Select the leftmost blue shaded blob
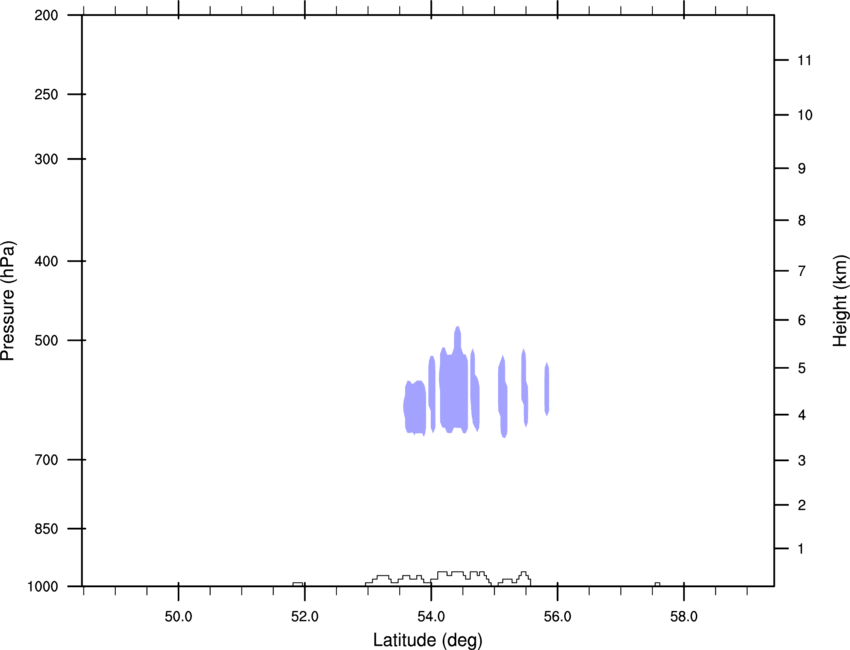The width and height of the screenshot is (850, 650). click(x=414, y=407)
